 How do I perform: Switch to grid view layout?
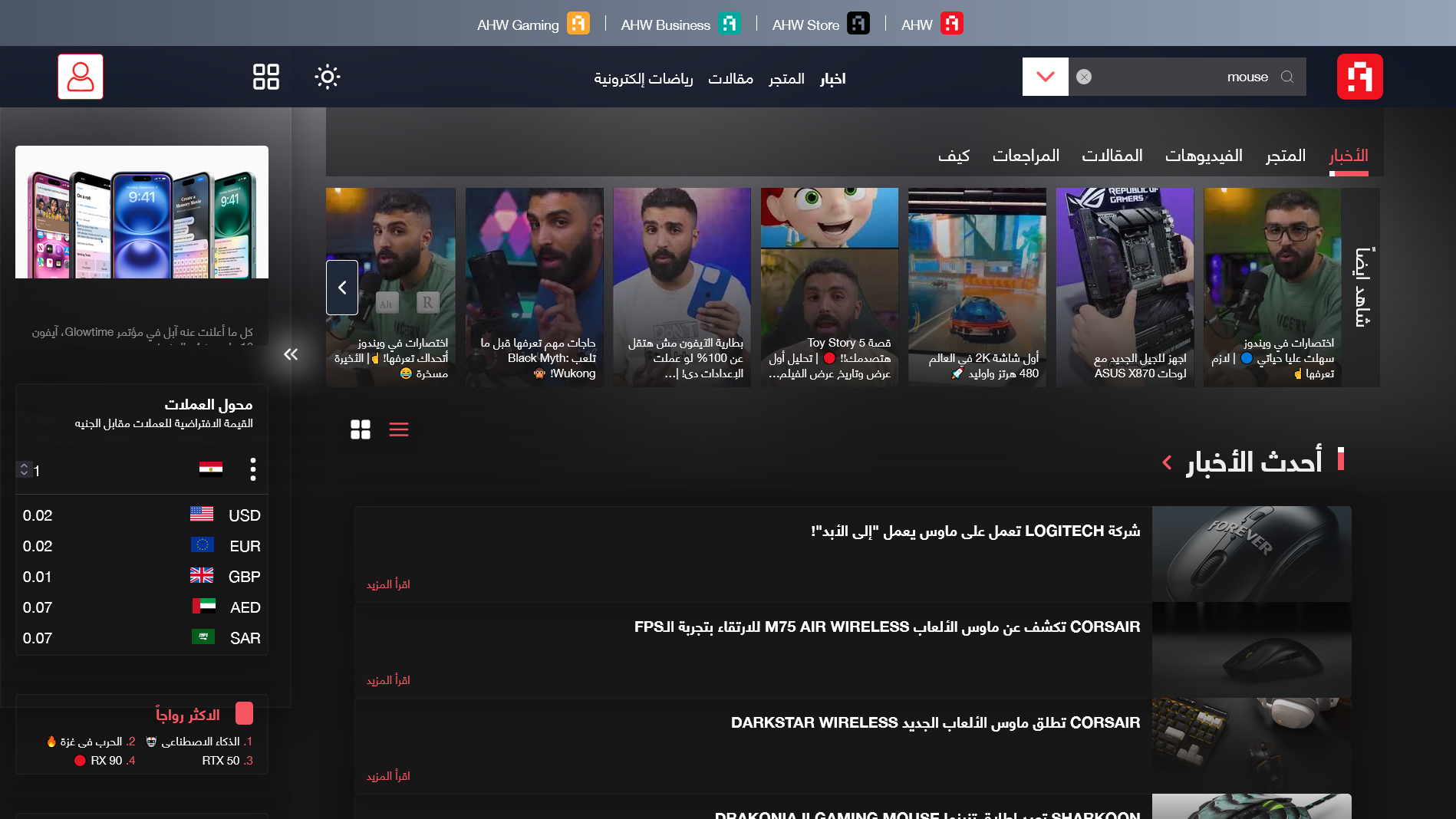[x=361, y=429]
